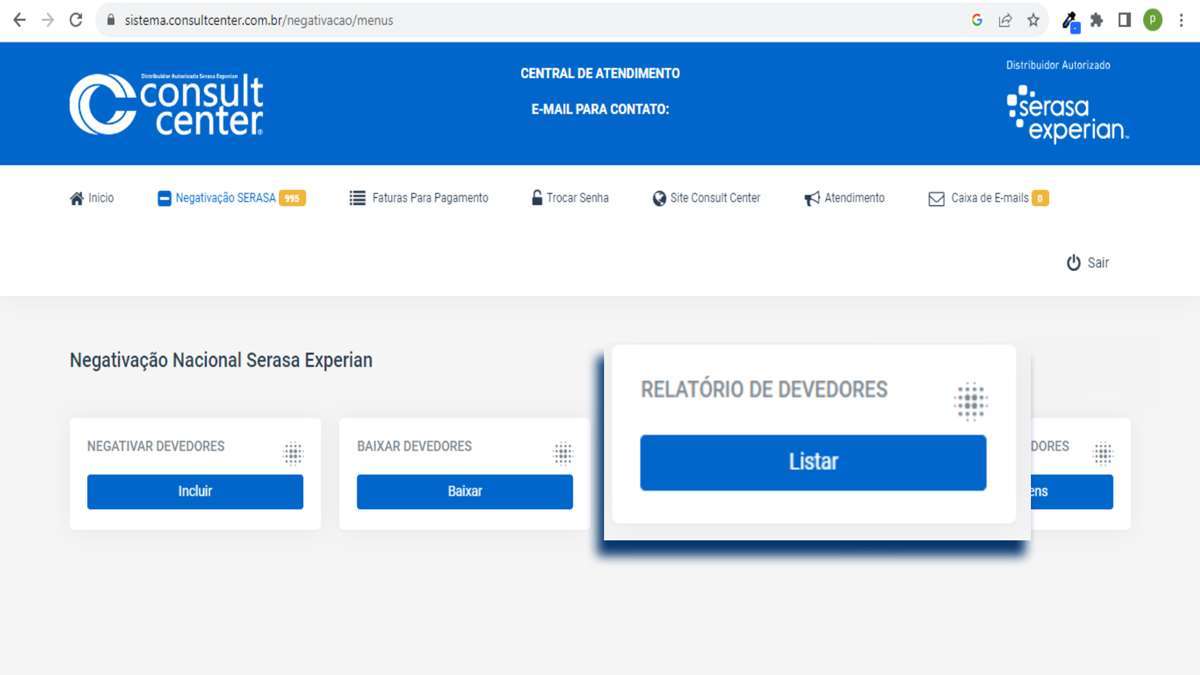Image resolution: width=1200 pixels, height=675 pixels.
Task: Click the Consult Center logo
Action: click(x=167, y=104)
